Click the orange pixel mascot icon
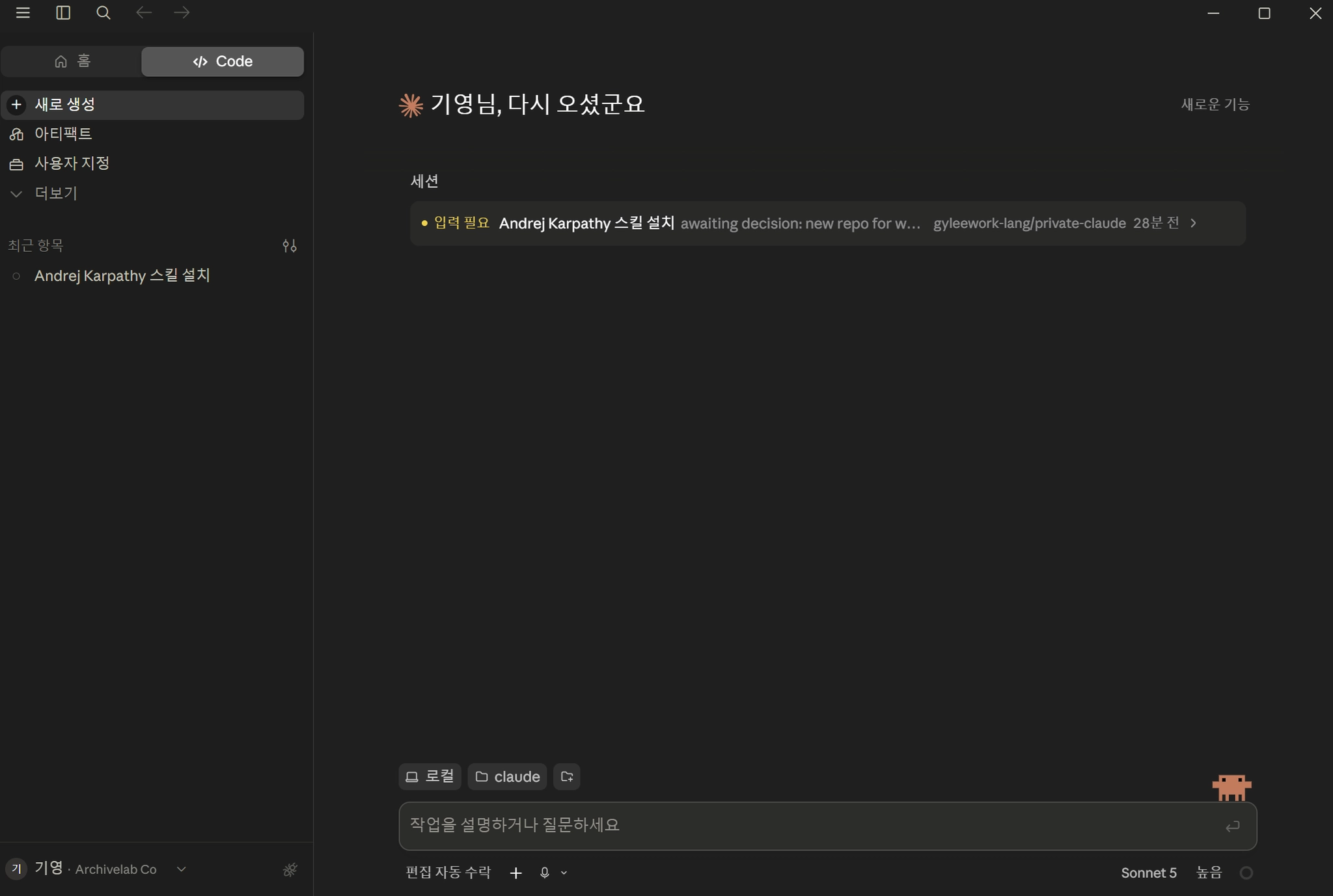Image resolution: width=1333 pixels, height=896 pixels. (x=1231, y=787)
